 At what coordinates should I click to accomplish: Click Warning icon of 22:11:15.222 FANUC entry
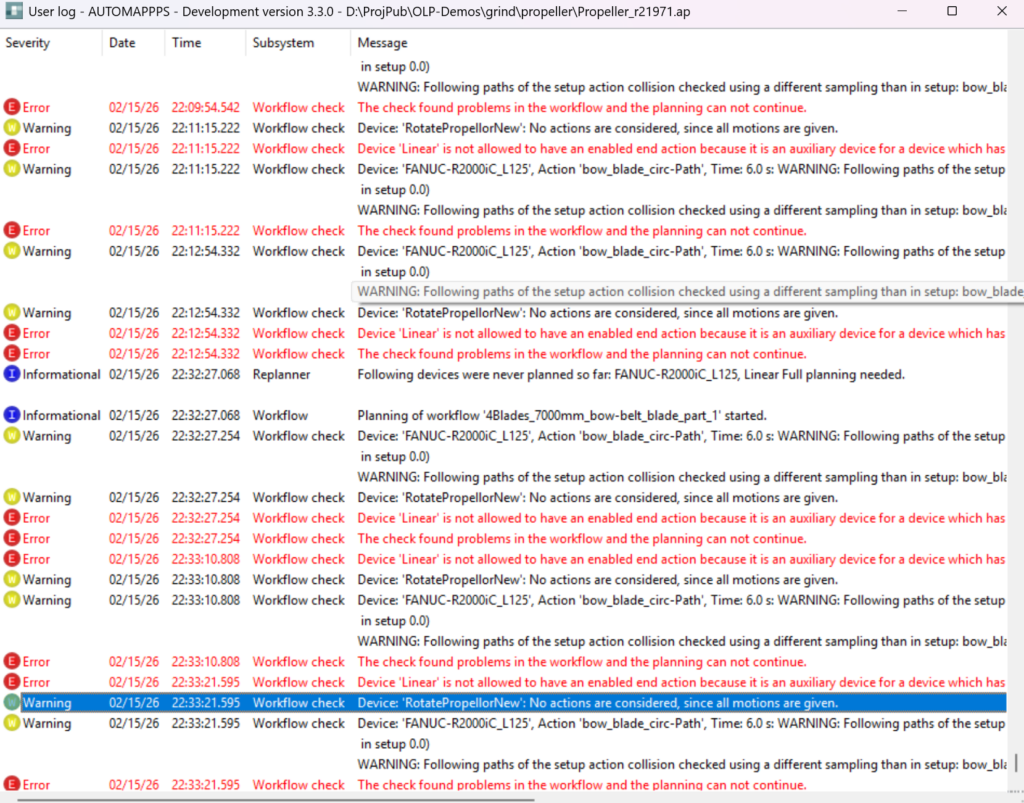[12, 169]
